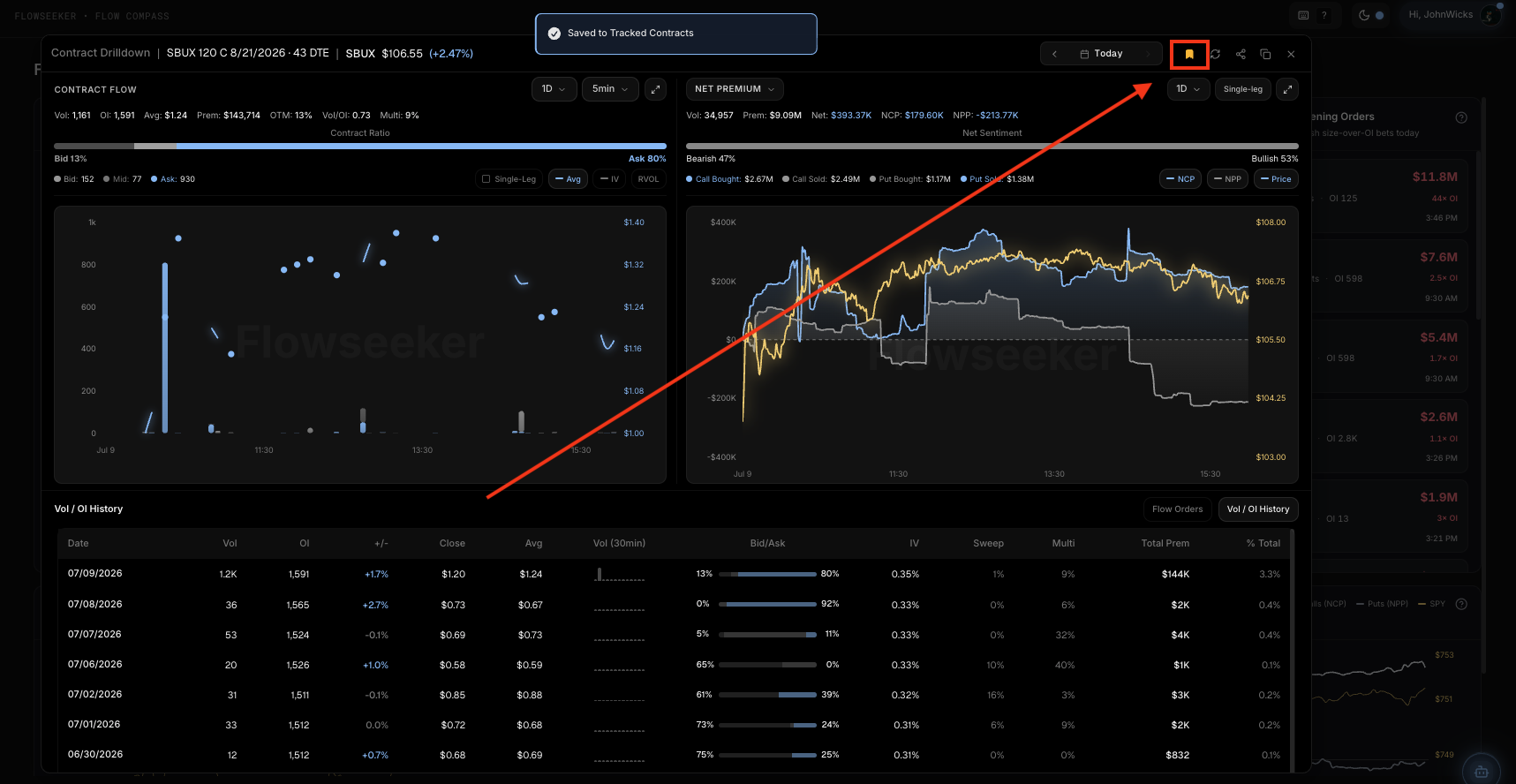Toggle the IV series on Contract Flow
Viewport: 1516px width, 784px height.
point(609,179)
